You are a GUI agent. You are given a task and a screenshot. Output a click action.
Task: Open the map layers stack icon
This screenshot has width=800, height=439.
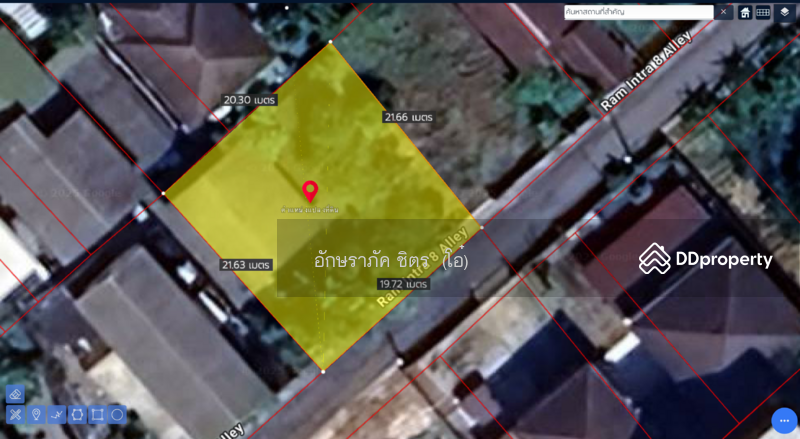coord(785,12)
